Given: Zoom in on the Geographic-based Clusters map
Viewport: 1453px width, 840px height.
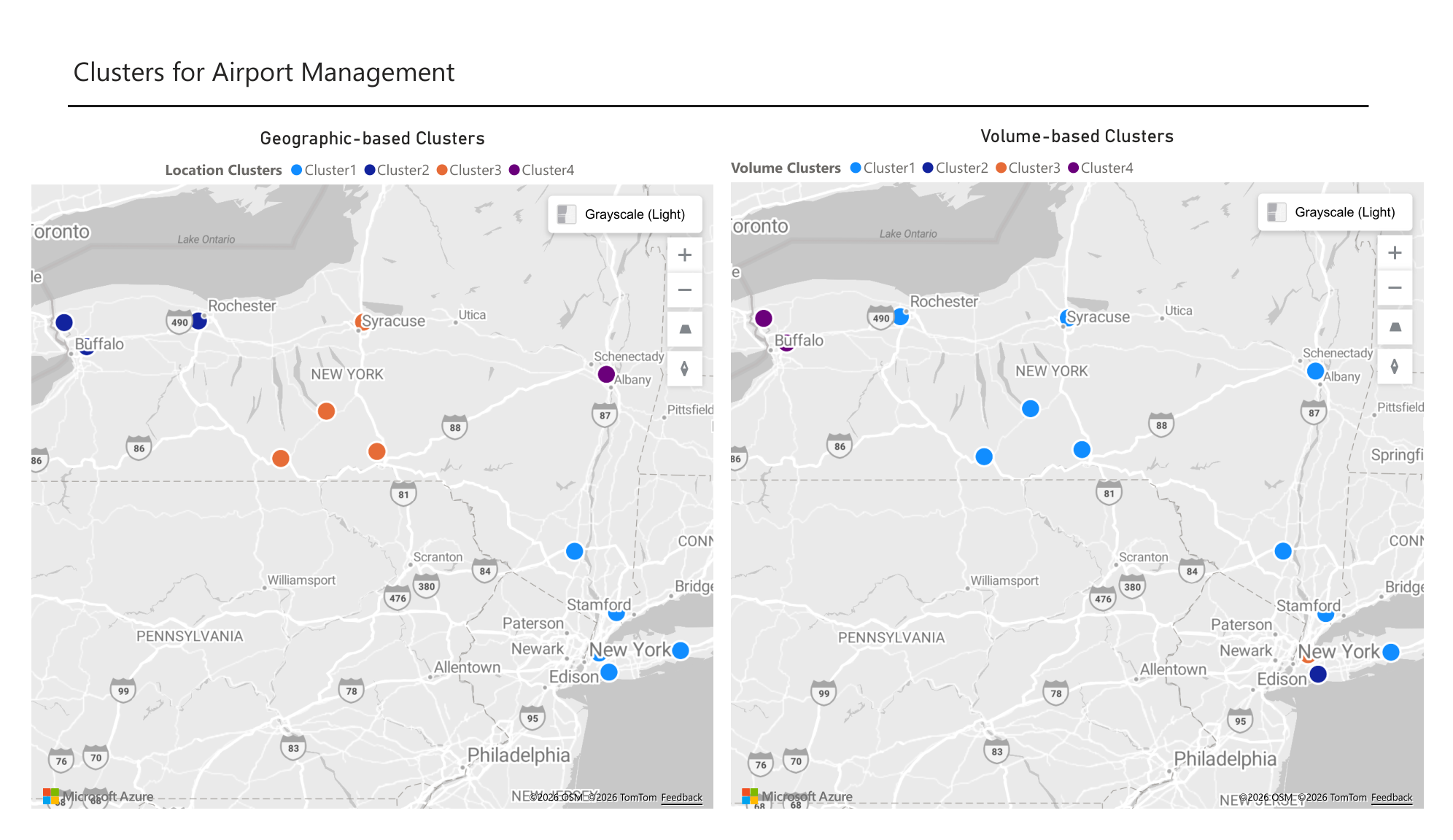Looking at the screenshot, I should tap(684, 254).
